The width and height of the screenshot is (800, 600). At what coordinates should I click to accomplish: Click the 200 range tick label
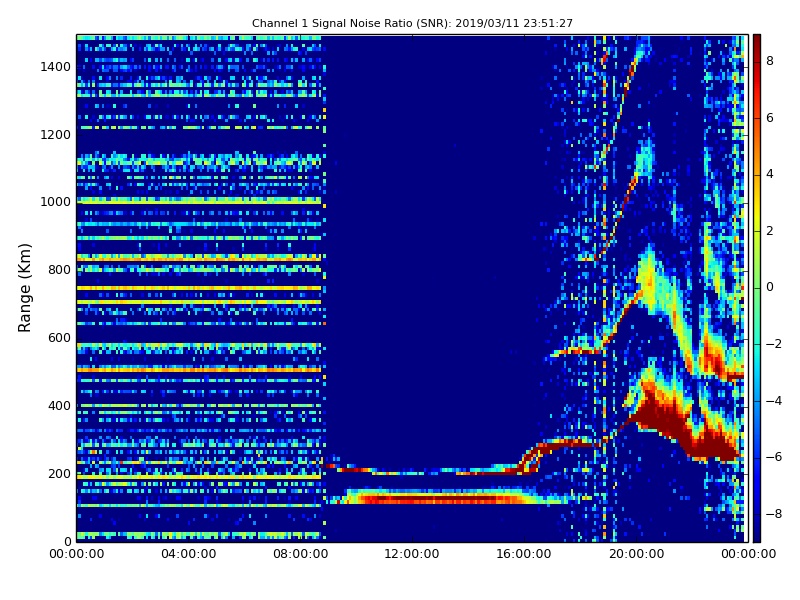[60, 473]
